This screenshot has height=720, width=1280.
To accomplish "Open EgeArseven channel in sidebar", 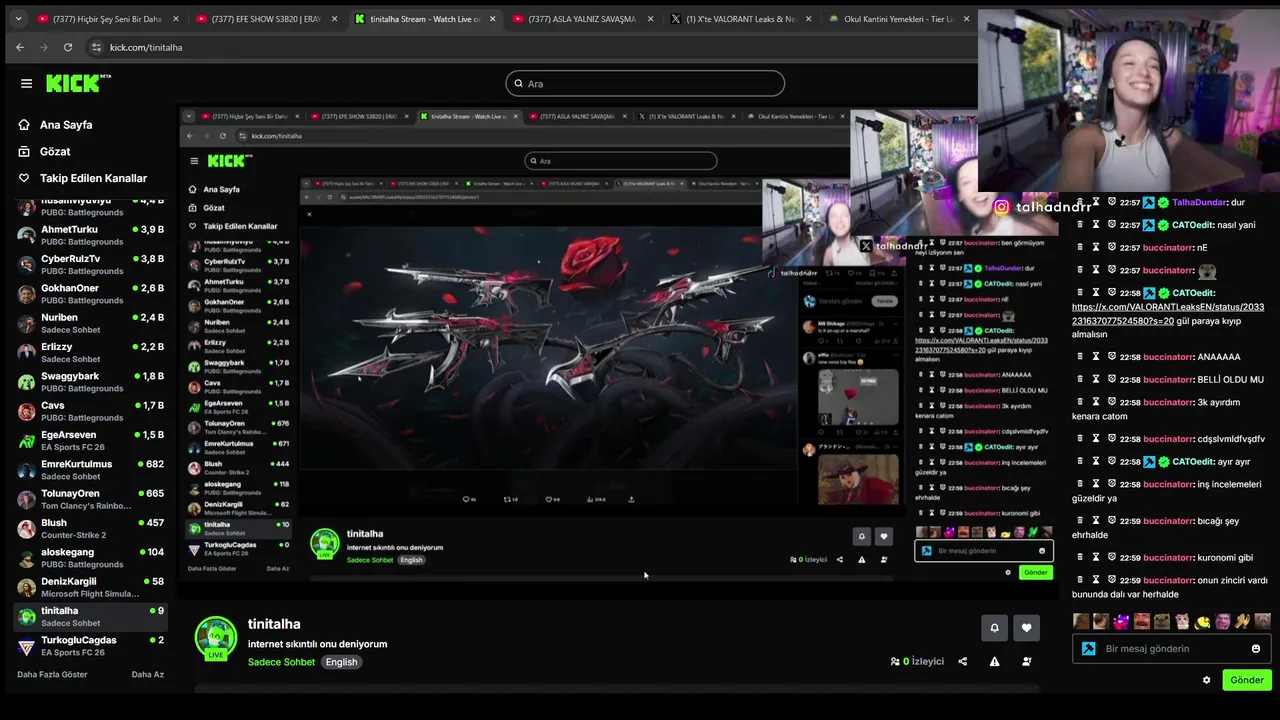I will coord(90,440).
